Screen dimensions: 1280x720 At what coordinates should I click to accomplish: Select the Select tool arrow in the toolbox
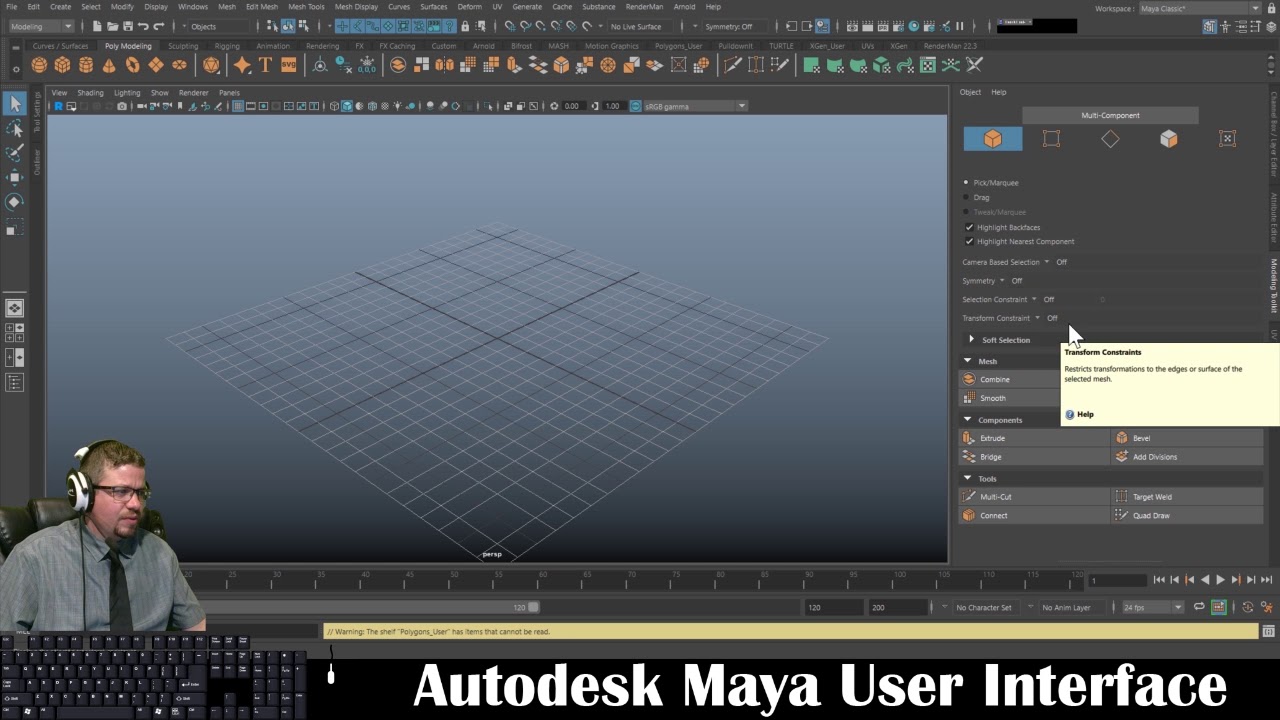(x=15, y=103)
